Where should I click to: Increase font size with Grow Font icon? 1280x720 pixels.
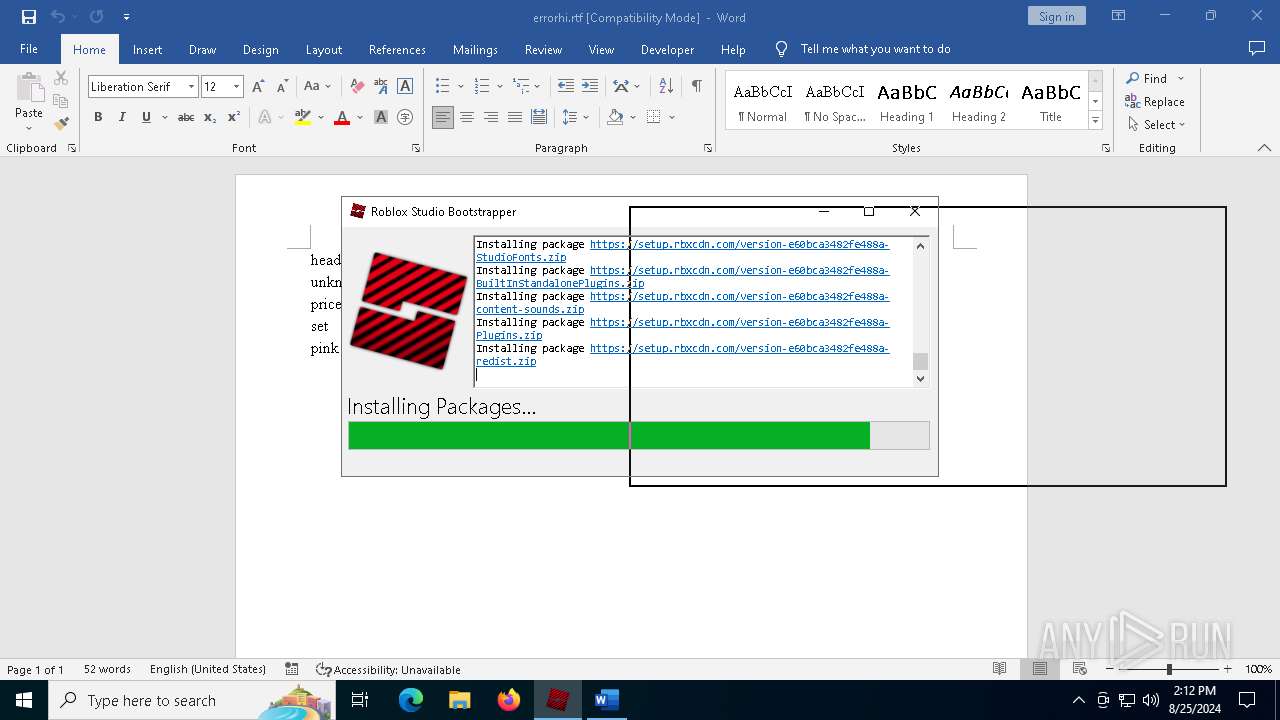259,87
